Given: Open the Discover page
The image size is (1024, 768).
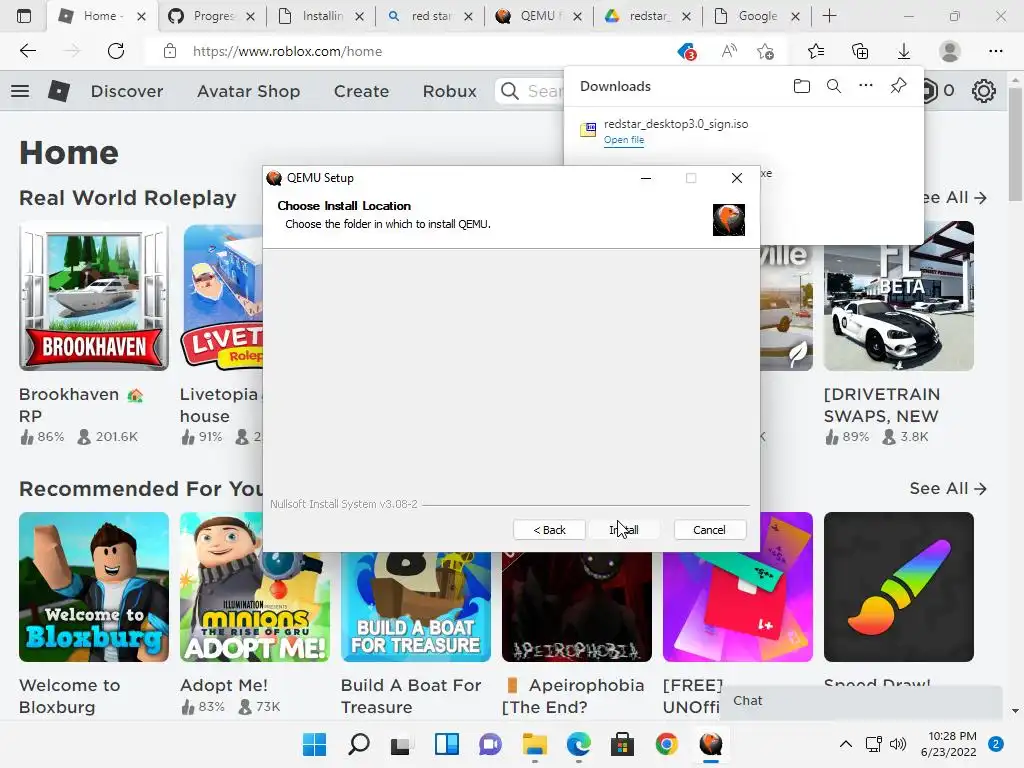Looking at the screenshot, I should tap(127, 91).
